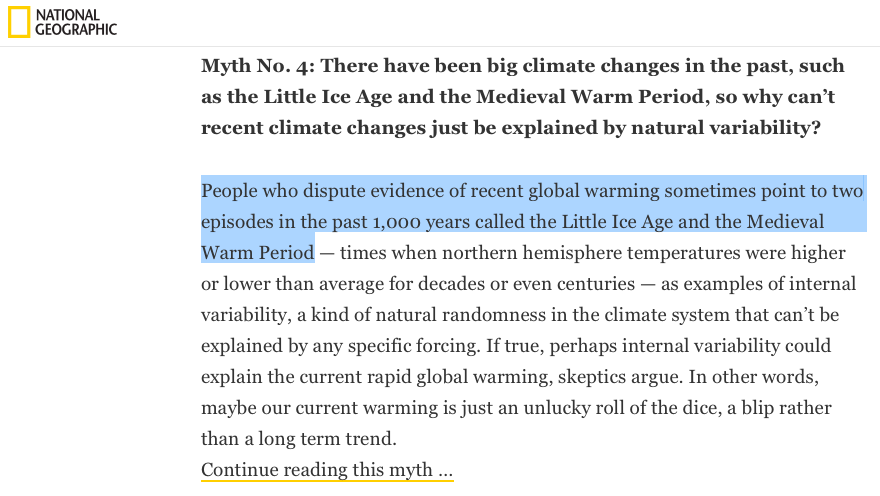Image resolution: width=880 pixels, height=496 pixels.
Task: Open the Continue reading this myth link
Action: point(327,470)
